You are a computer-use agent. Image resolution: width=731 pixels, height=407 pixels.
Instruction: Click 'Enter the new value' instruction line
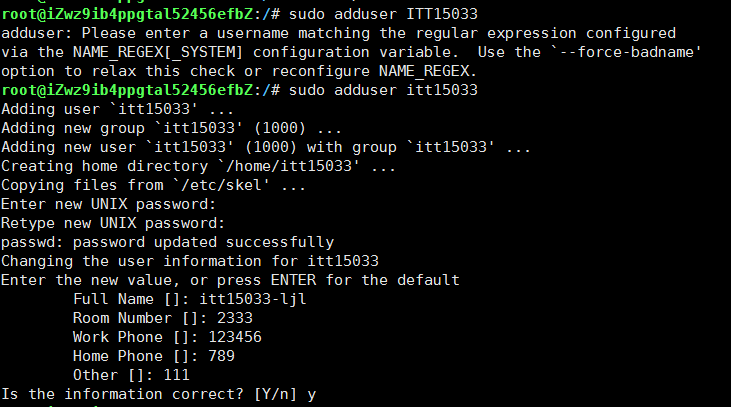click(x=230, y=280)
